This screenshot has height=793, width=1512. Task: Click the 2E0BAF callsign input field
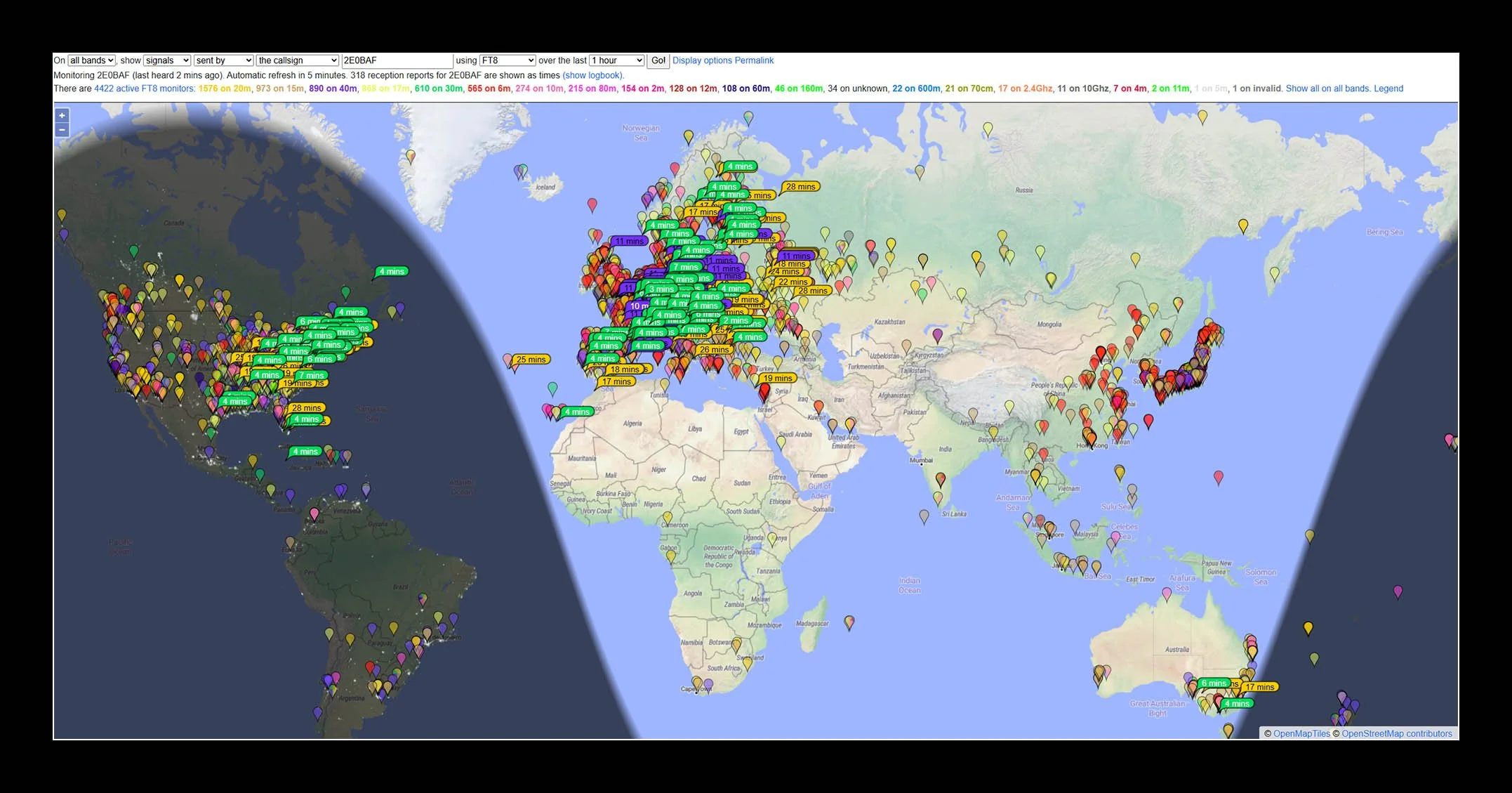(x=396, y=60)
